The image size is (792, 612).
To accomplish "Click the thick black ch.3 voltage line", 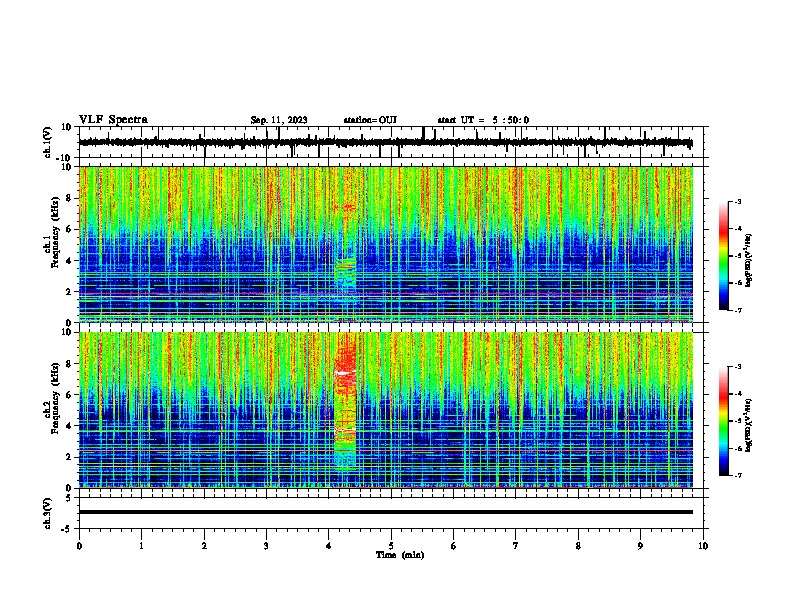I will tap(386, 512).
